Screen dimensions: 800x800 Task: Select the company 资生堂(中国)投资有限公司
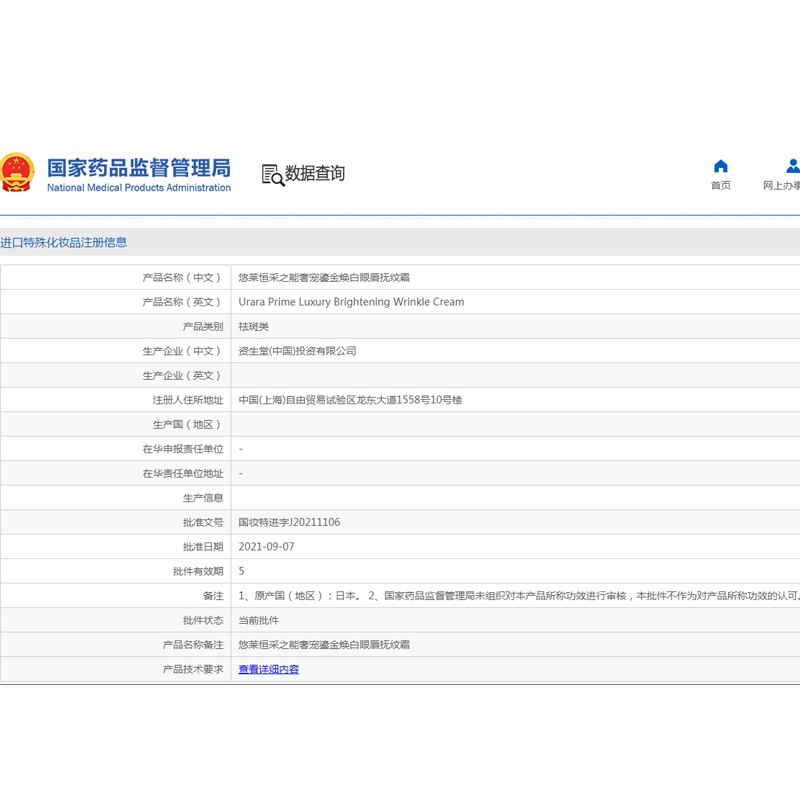click(297, 351)
